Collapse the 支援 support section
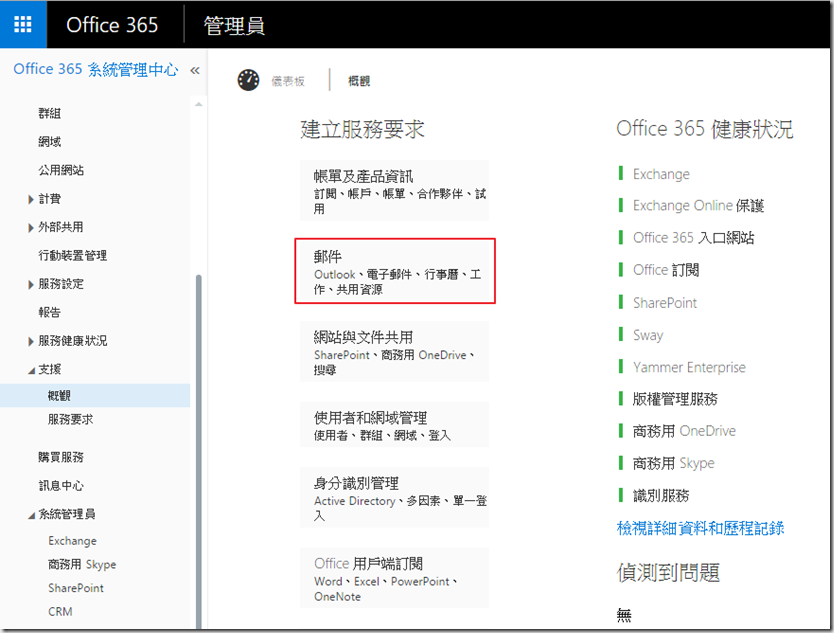This screenshot has width=834, height=633. click(32, 369)
